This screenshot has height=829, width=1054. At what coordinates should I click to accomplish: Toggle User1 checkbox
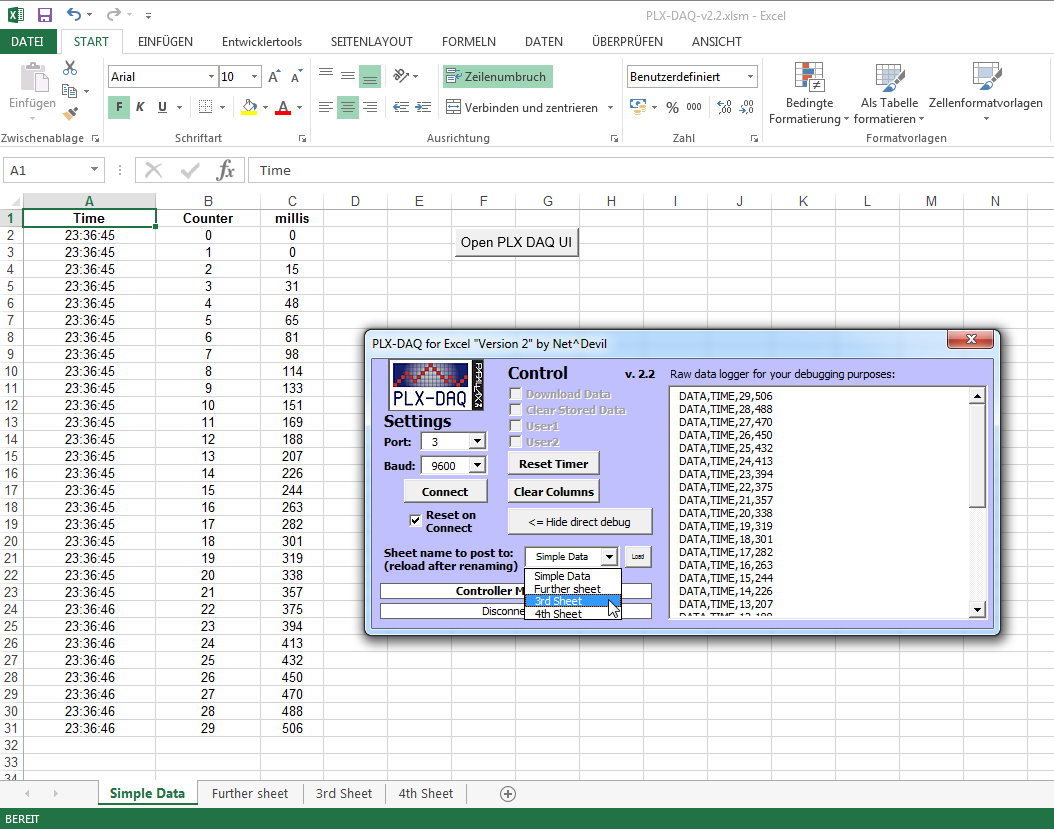coord(515,426)
